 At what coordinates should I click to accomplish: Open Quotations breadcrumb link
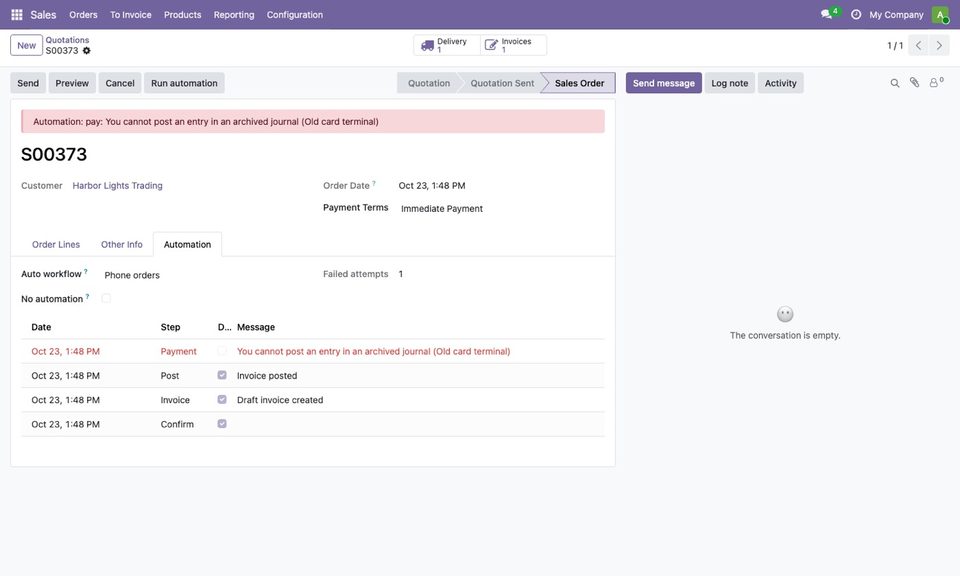(x=67, y=40)
